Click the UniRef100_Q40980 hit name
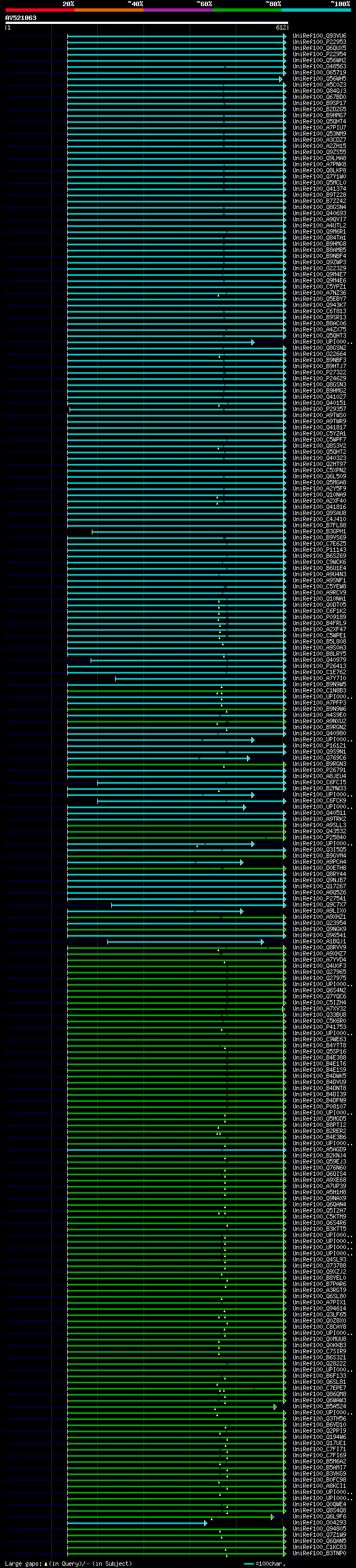Screen dimensions: 356x1568 [x=319, y=734]
